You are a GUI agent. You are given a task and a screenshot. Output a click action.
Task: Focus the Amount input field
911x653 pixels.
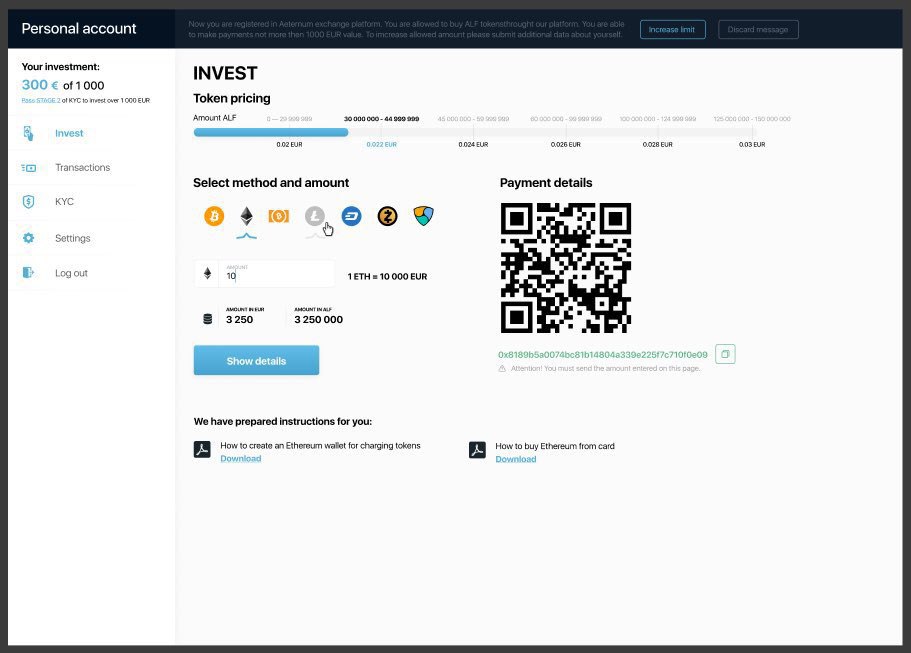click(277, 273)
